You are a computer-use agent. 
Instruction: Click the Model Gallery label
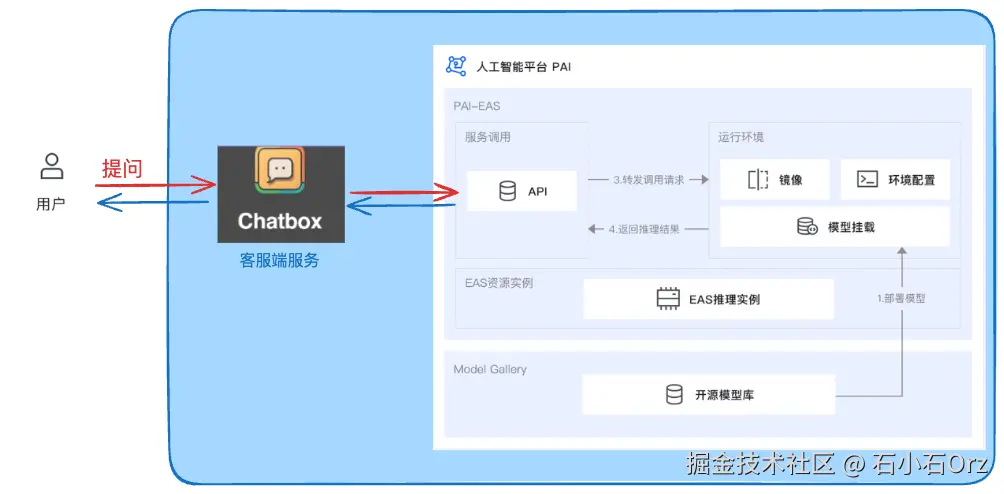490,369
